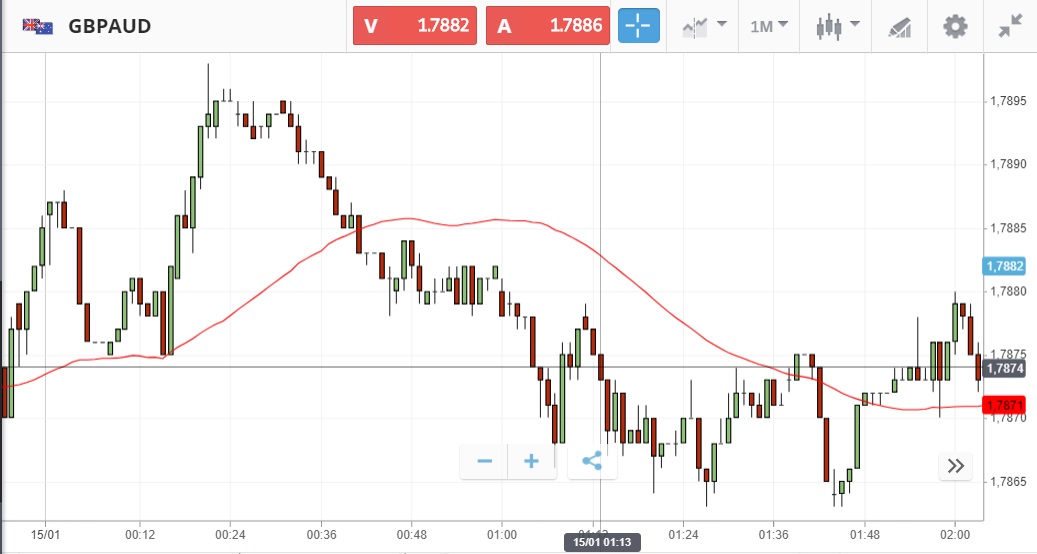The image size is (1037, 554).
Task: Click the 15/01 01:13 time marker
Action: [600, 542]
